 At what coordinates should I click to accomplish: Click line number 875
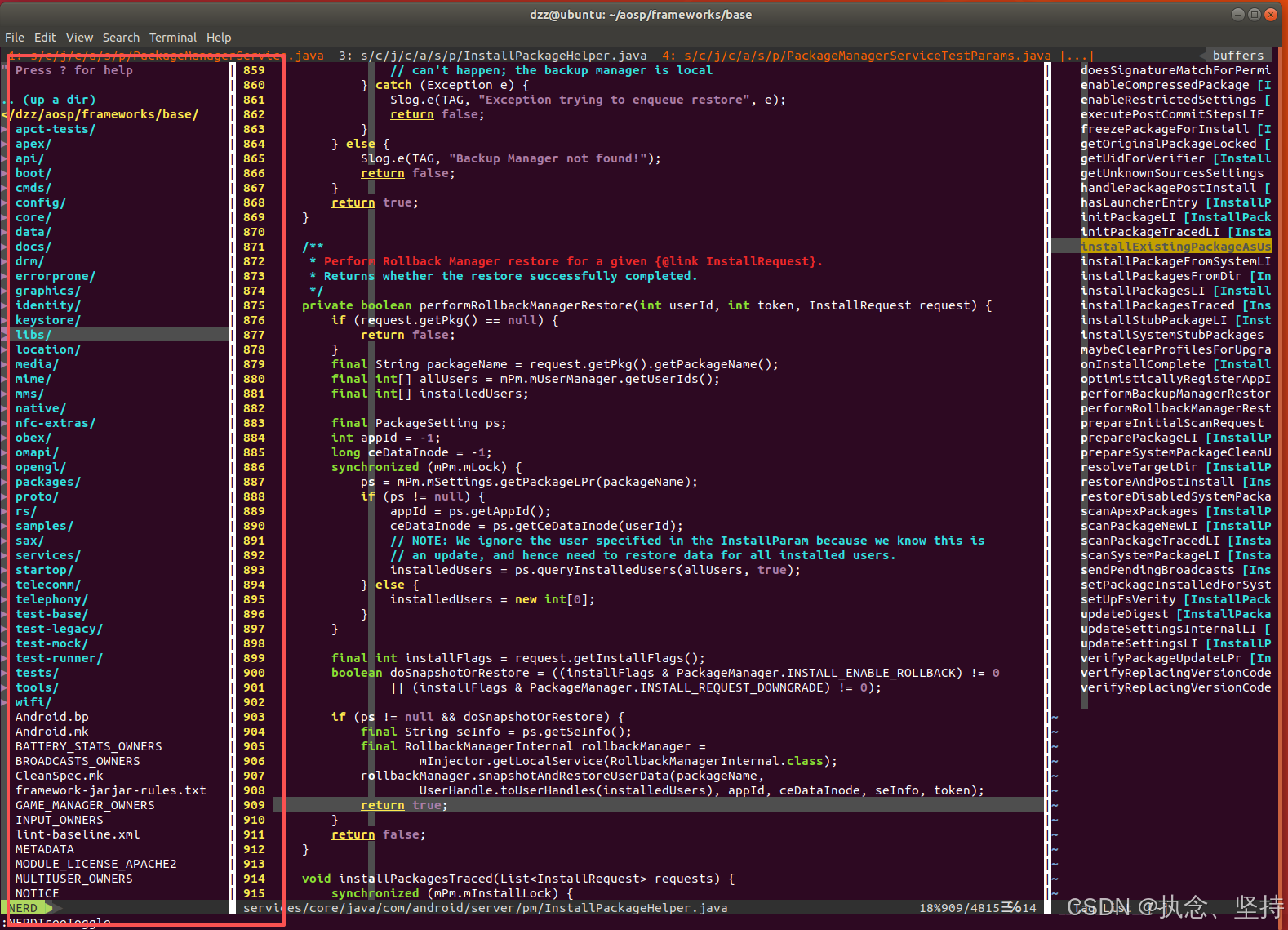pyautogui.click(x=254, y=305)
